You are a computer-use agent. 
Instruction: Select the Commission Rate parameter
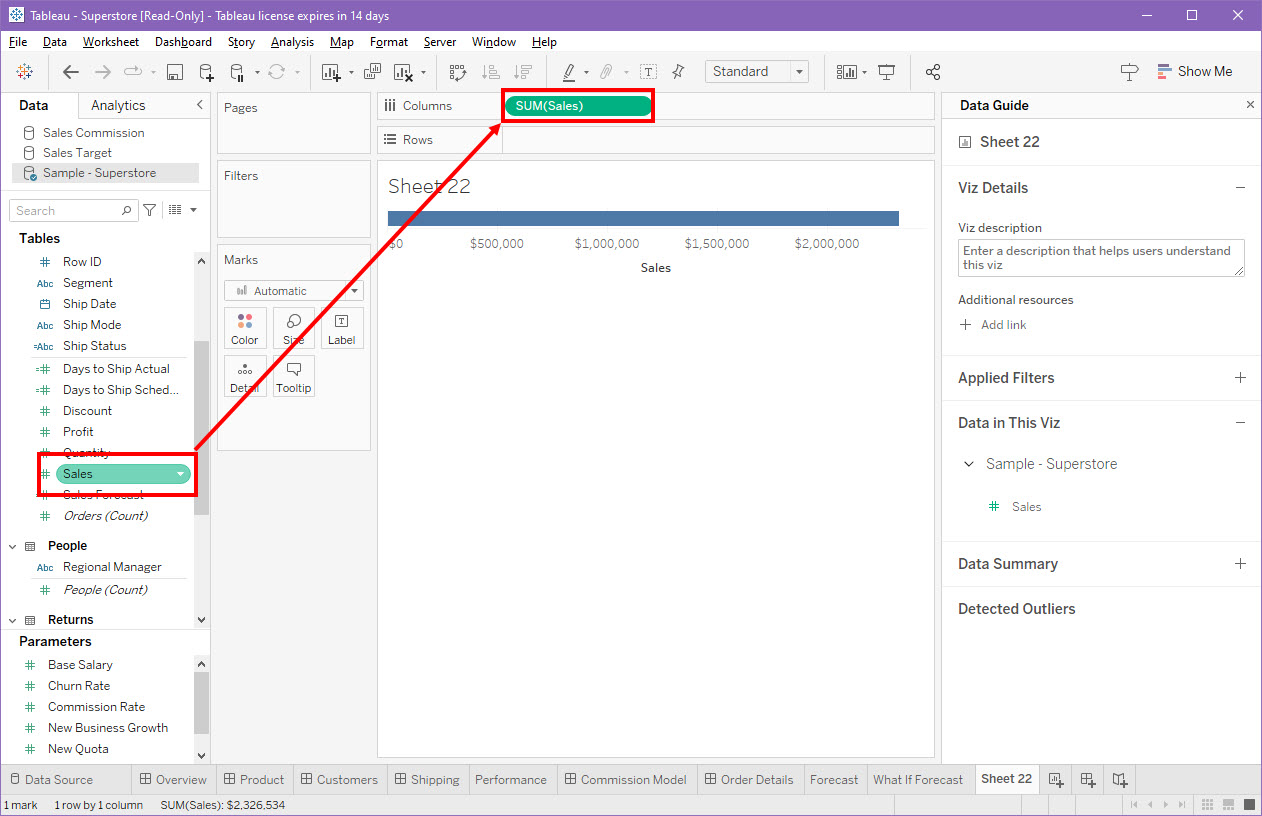tap(96, 707)
